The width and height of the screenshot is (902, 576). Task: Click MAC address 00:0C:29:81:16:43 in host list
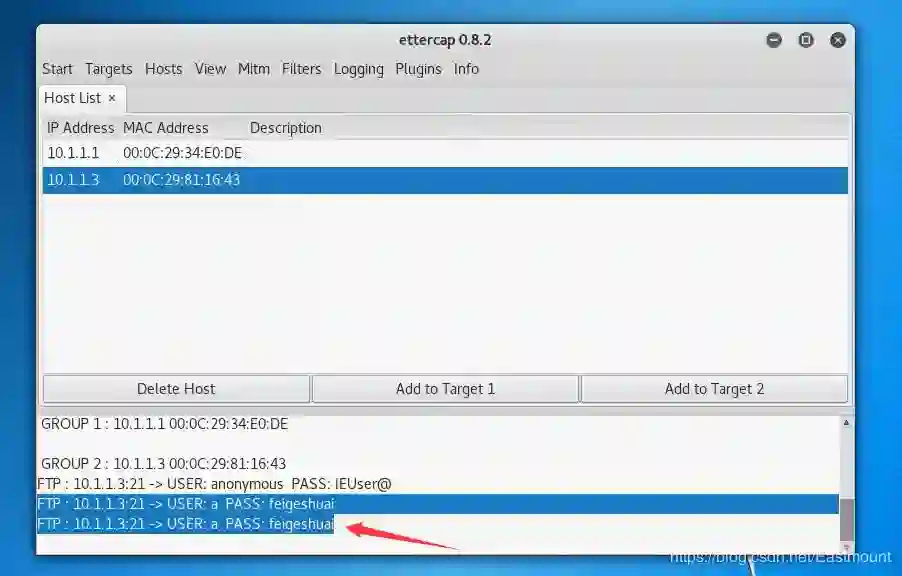point(181,180)
